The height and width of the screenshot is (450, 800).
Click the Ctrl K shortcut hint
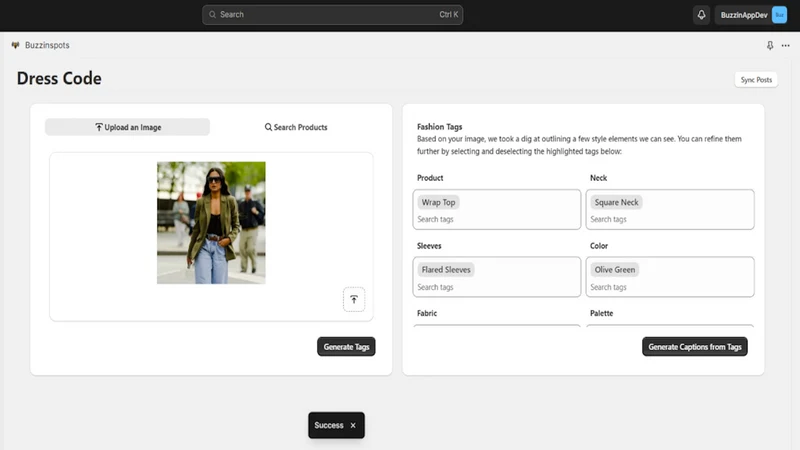click(x=448, y=15)
